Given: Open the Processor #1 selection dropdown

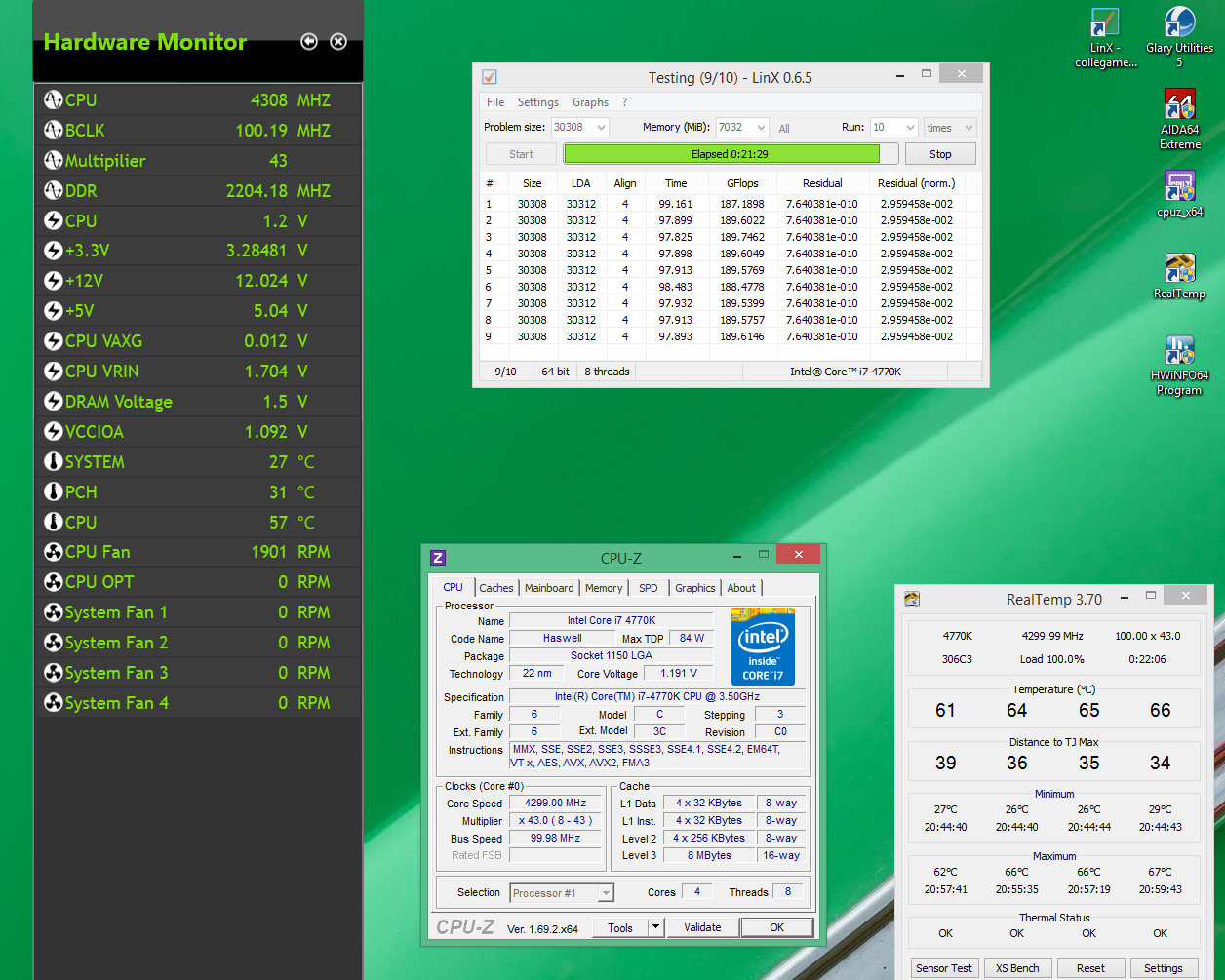Looking at the screenshot, I should coord(606,893).
